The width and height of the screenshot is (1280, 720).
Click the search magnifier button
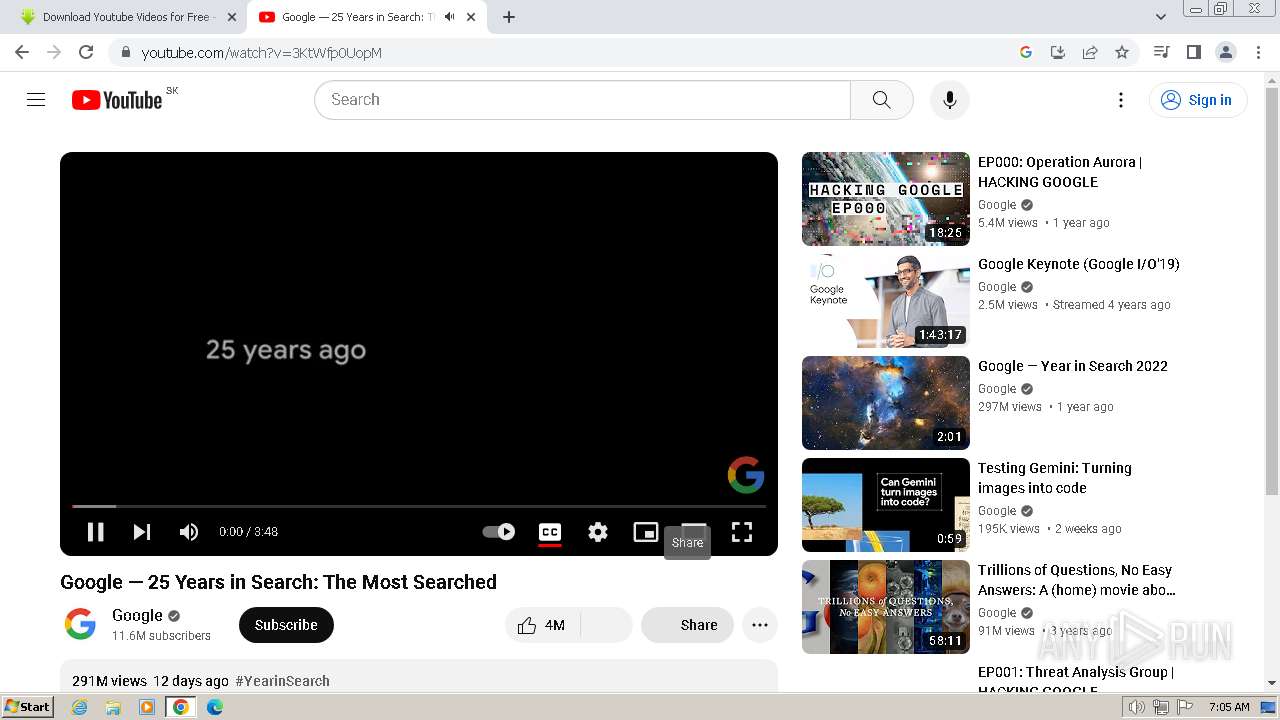point(881,100)
